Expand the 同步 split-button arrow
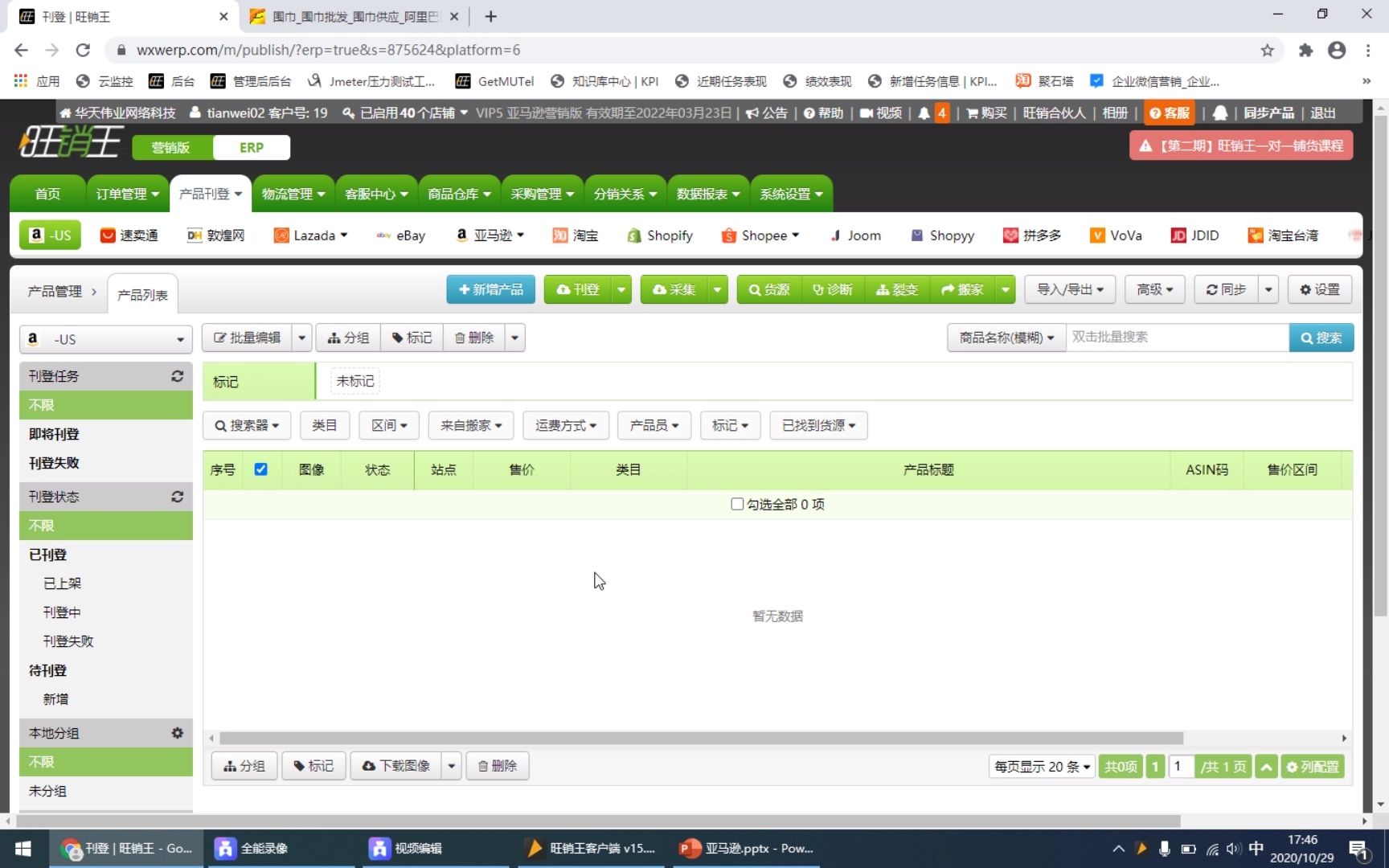1389x868 pixels. coord(1268,289)
